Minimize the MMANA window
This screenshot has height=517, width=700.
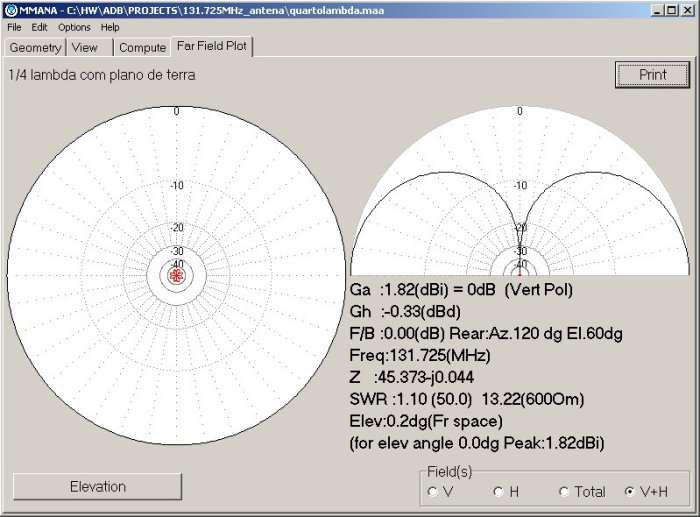pyautogui.click(x=656, y=10)
